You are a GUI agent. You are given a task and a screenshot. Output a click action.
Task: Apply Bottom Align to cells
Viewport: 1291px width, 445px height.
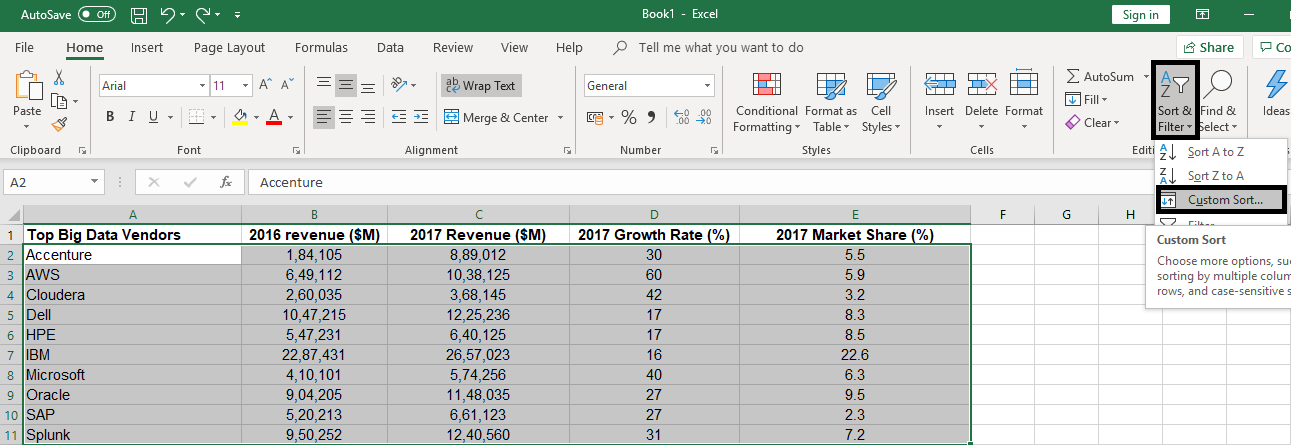[x=368, y=86]
